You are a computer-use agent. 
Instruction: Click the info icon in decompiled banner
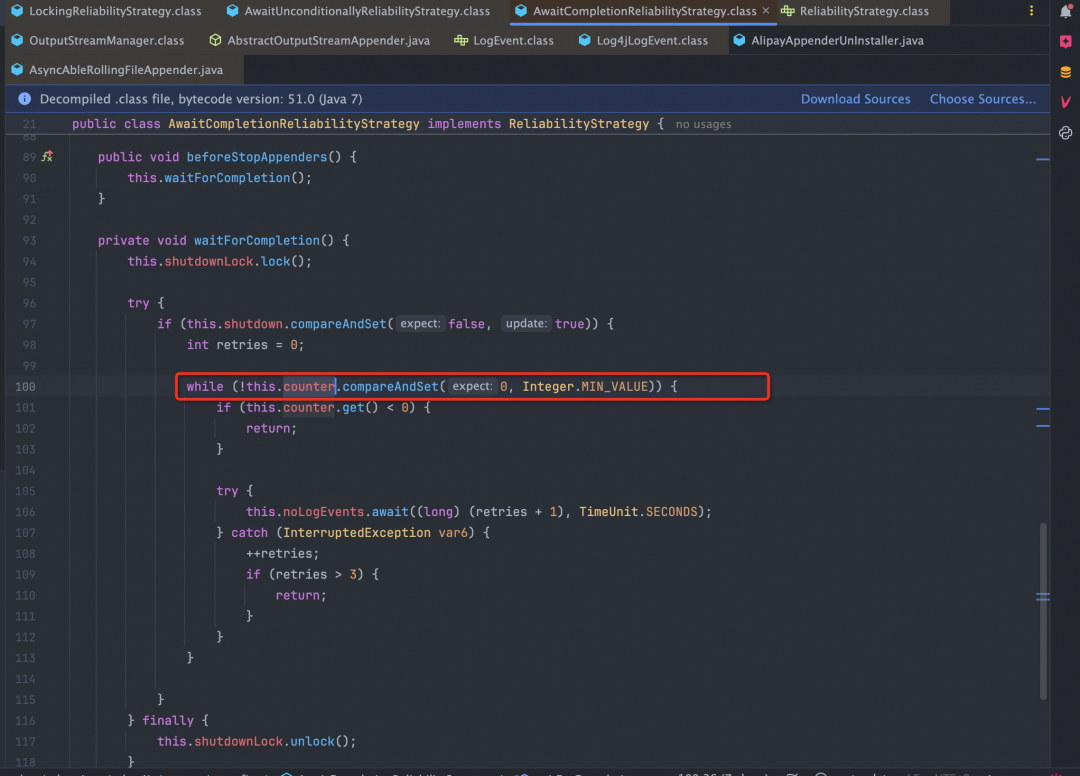(x=25, y=98)
